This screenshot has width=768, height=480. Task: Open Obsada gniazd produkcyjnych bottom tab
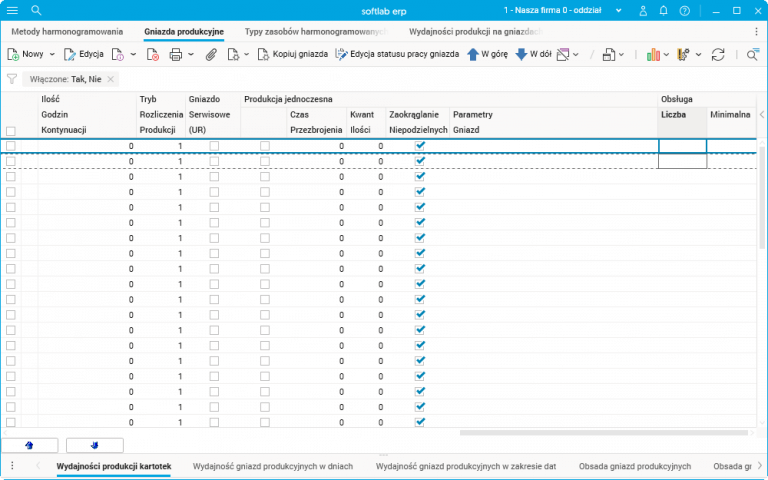point(635,467)
